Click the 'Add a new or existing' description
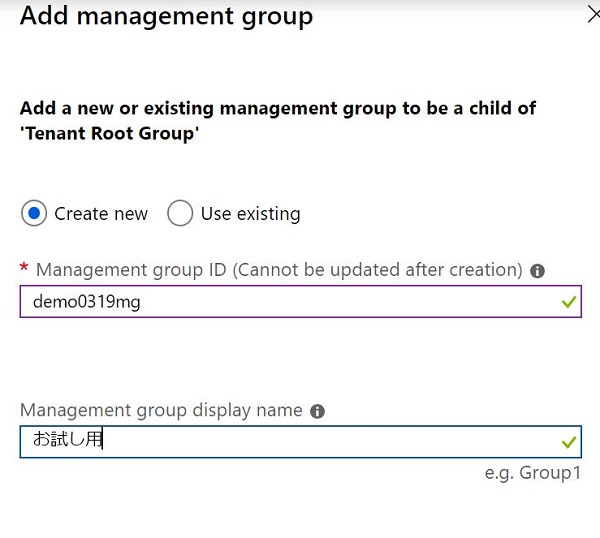The image size is (600, 538). tap(278, 121)
